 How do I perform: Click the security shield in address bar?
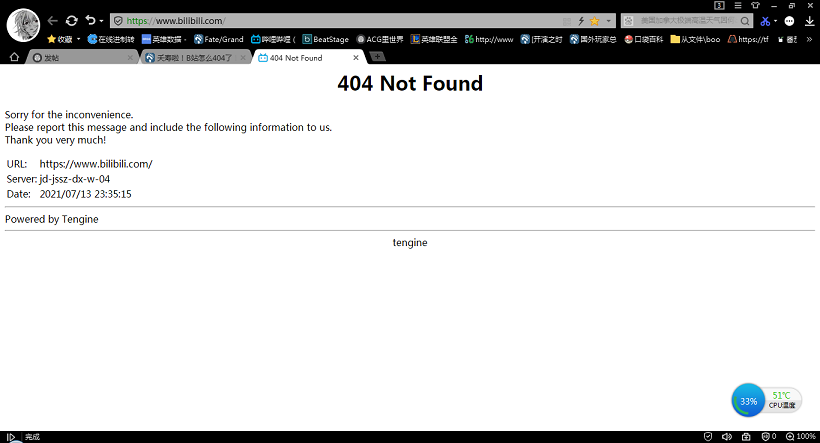pyautogui.click(x=118, y=21)
